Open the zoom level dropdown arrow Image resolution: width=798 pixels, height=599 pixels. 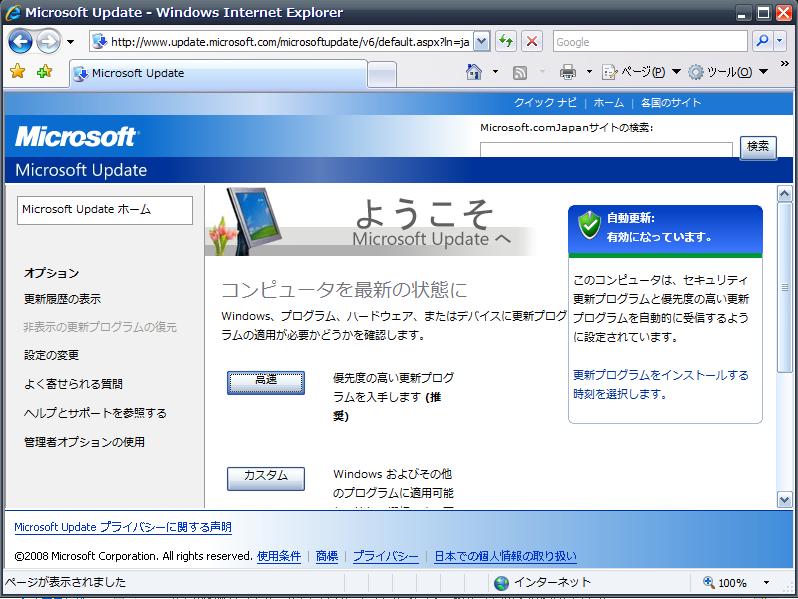766,583
